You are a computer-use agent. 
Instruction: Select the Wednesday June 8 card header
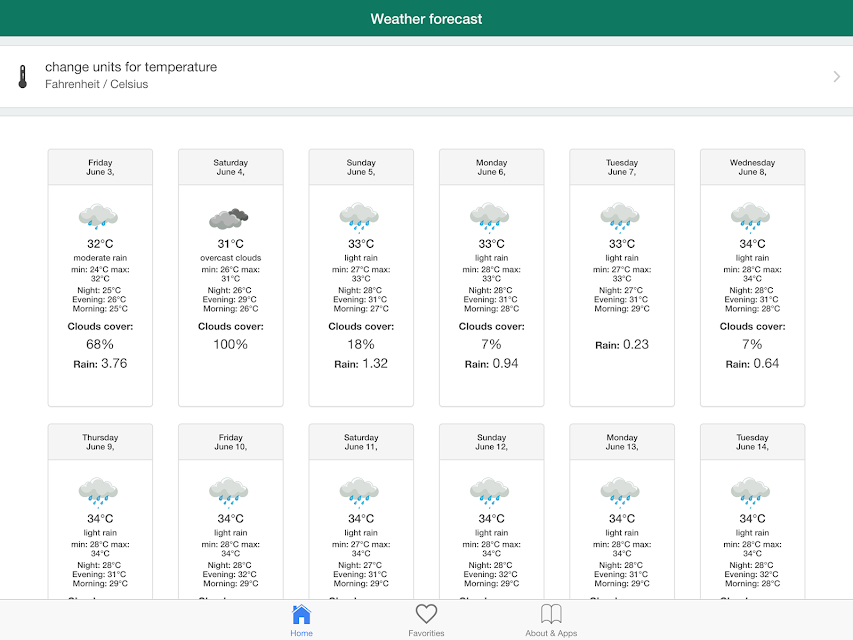(752, 167)
